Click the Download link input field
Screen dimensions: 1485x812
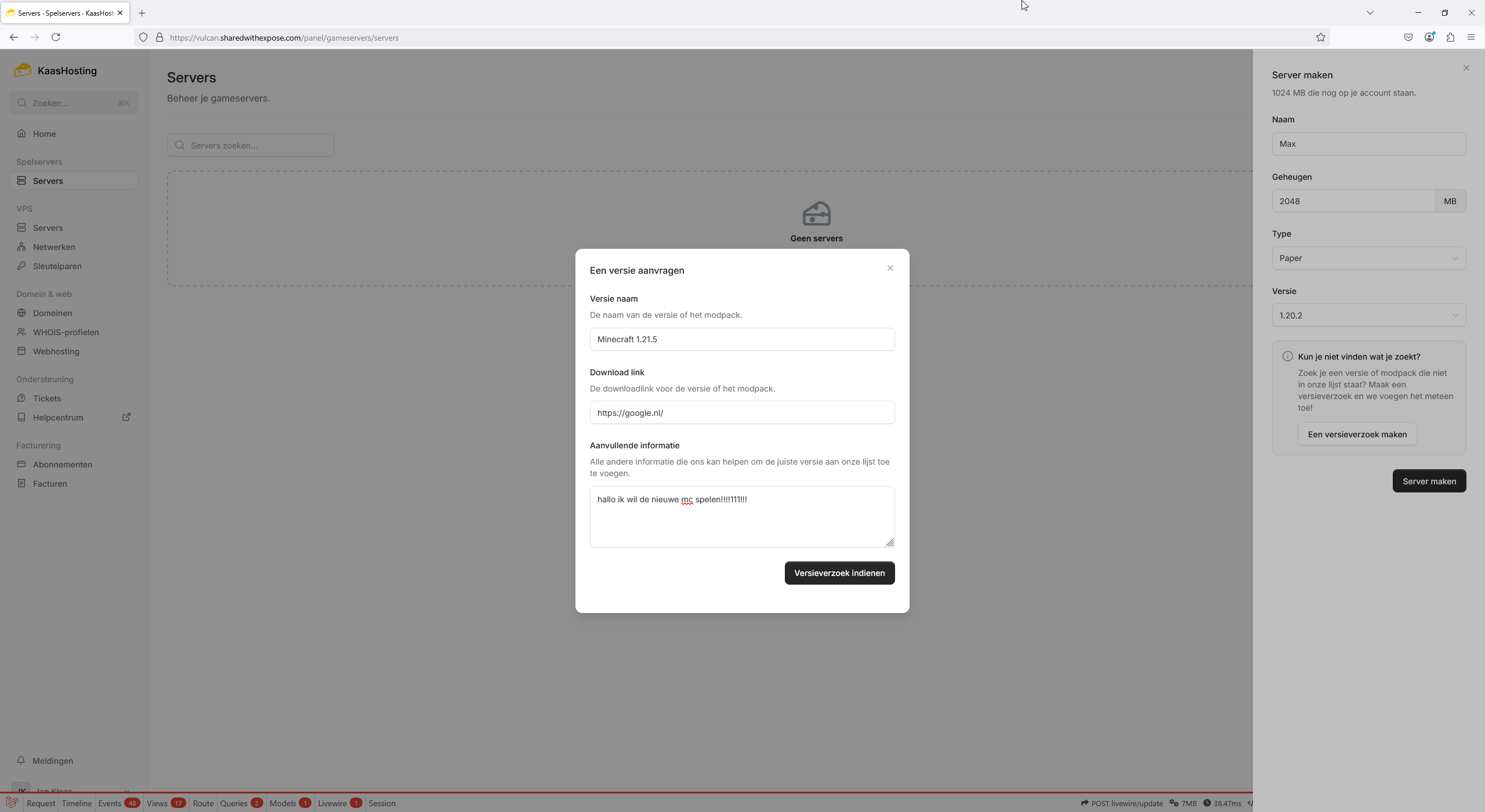click(x=742, y=413)
